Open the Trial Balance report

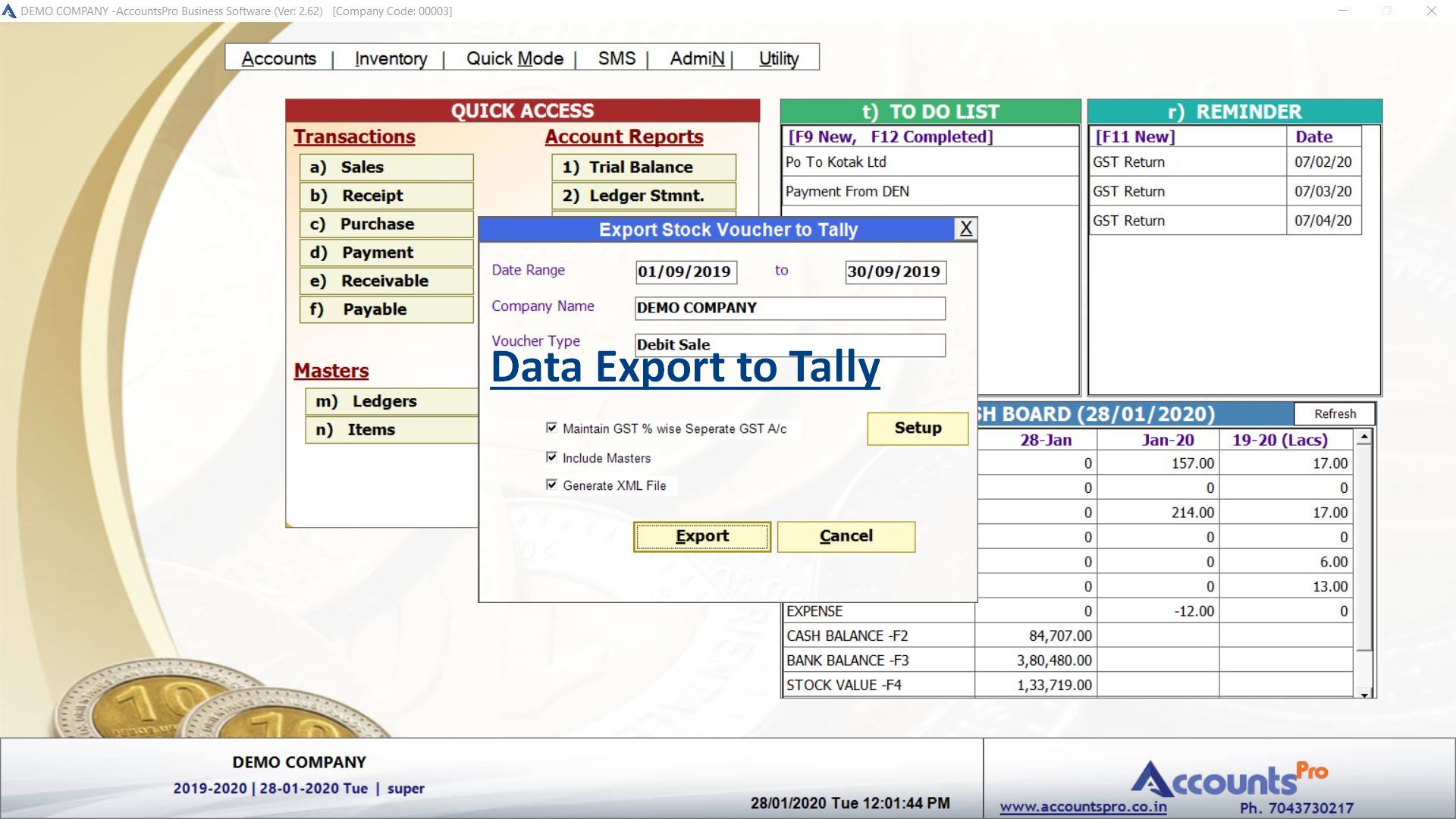click(642, 167)
